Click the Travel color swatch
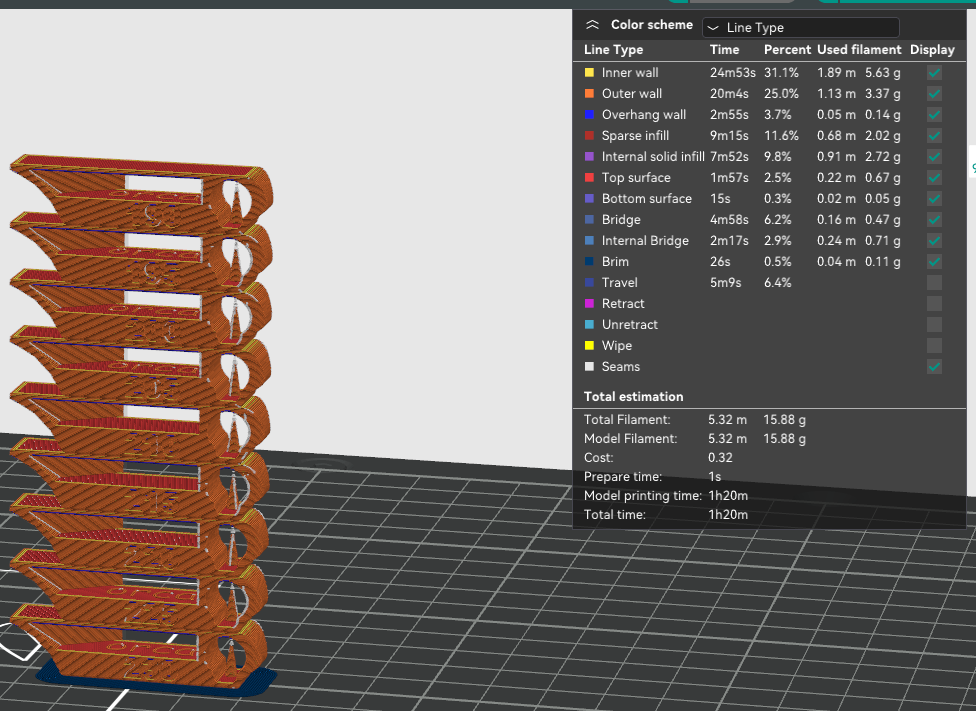This screenshot has height=711, width=976. [589, 283]
